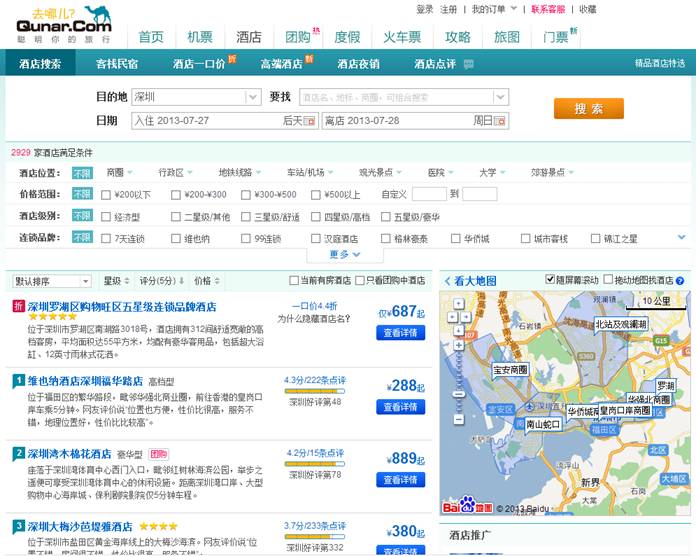Open the 目的地 destination dropdown
This screenshot has height=556, width=696.
point(252,98)
